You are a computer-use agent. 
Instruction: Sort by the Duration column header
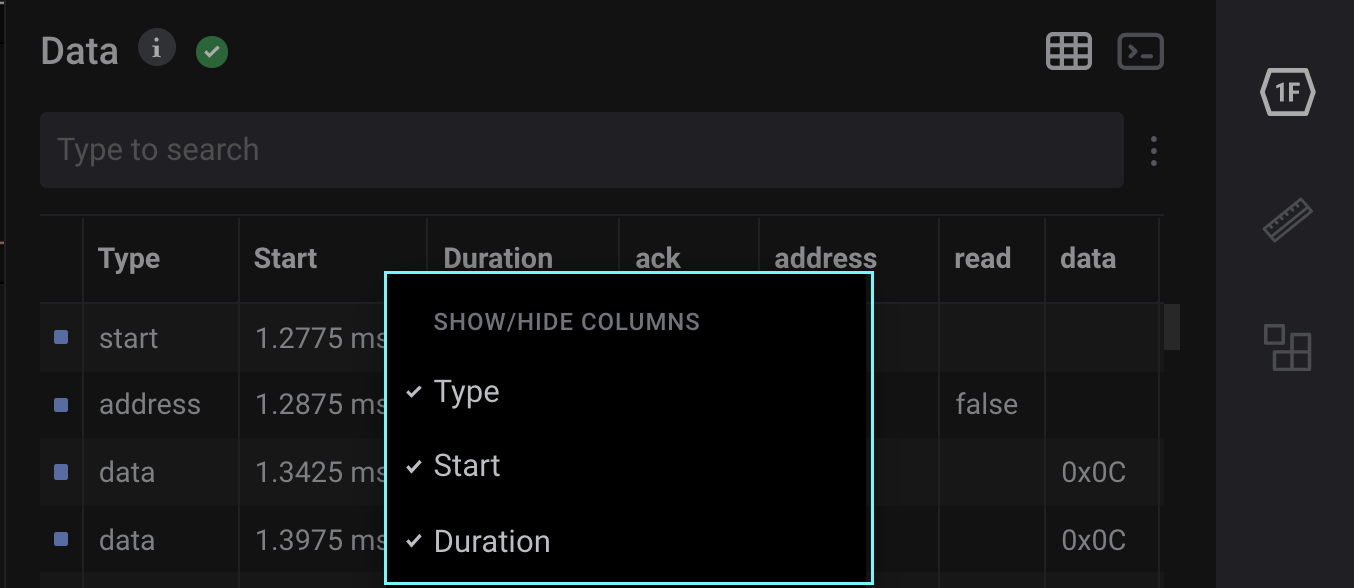click(497, 258)
